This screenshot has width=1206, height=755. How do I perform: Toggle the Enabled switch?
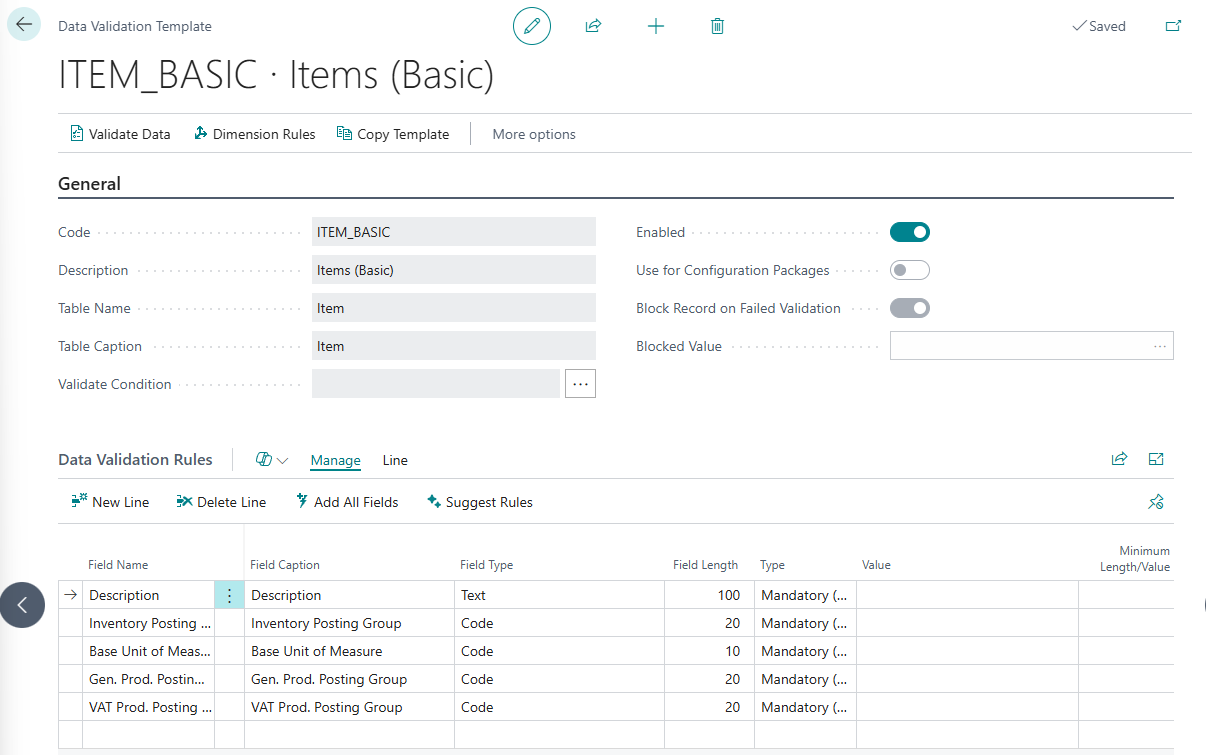(909, 232)
